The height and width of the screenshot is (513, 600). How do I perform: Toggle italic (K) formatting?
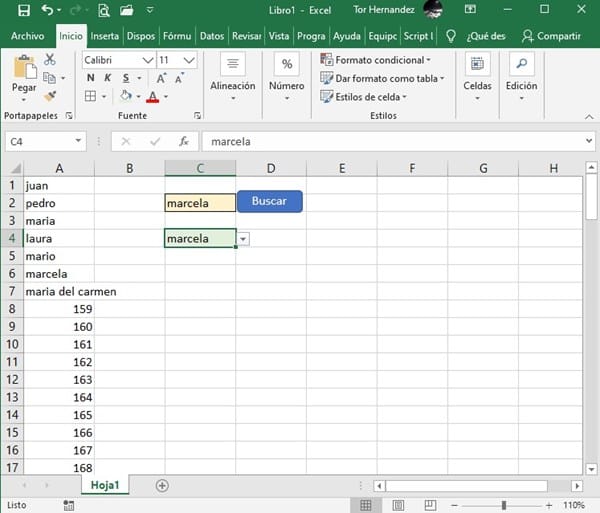106,78
